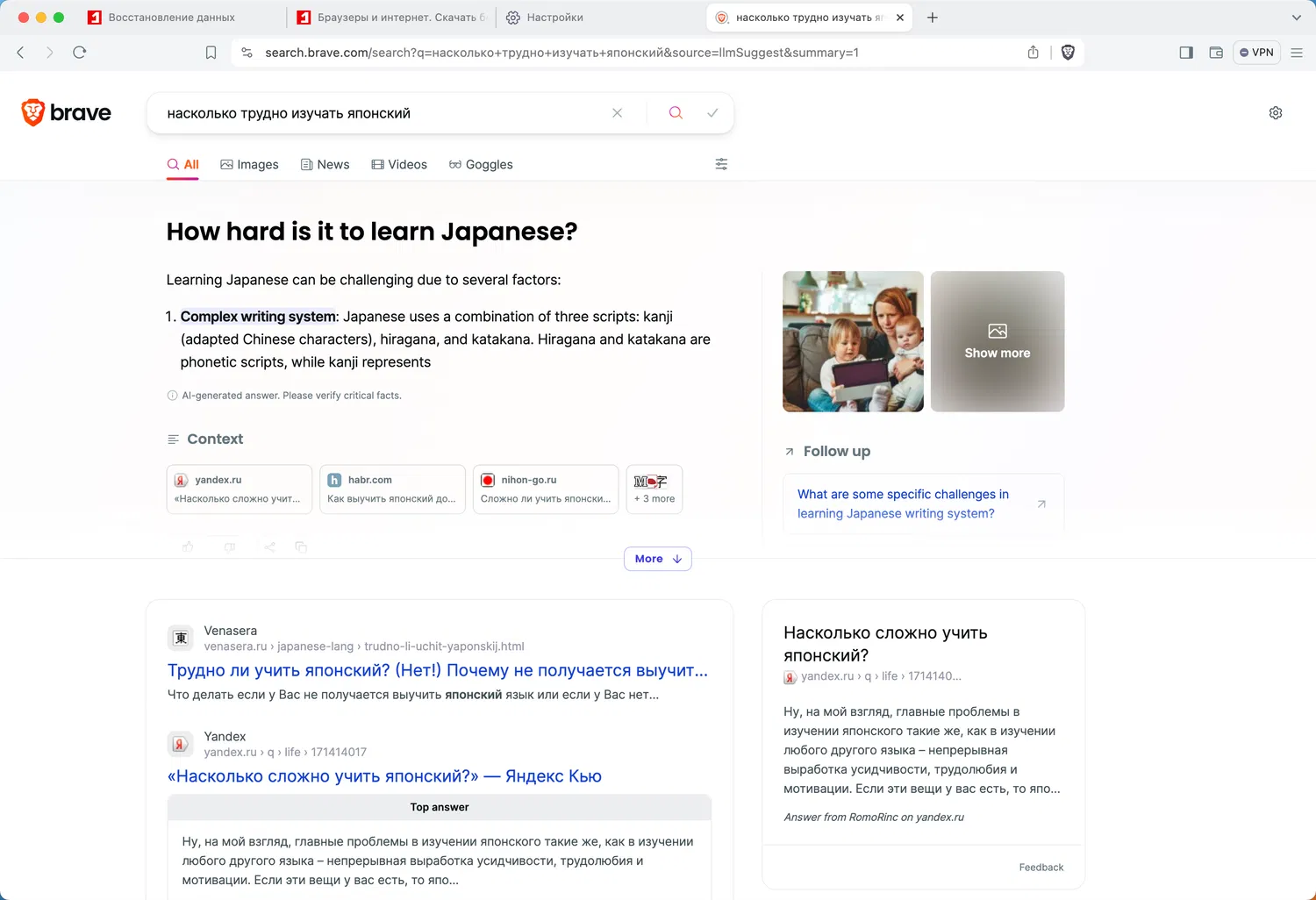Switch to the Videos tab
Viewport: 1316px width, 900px height.
click(399, 165)
